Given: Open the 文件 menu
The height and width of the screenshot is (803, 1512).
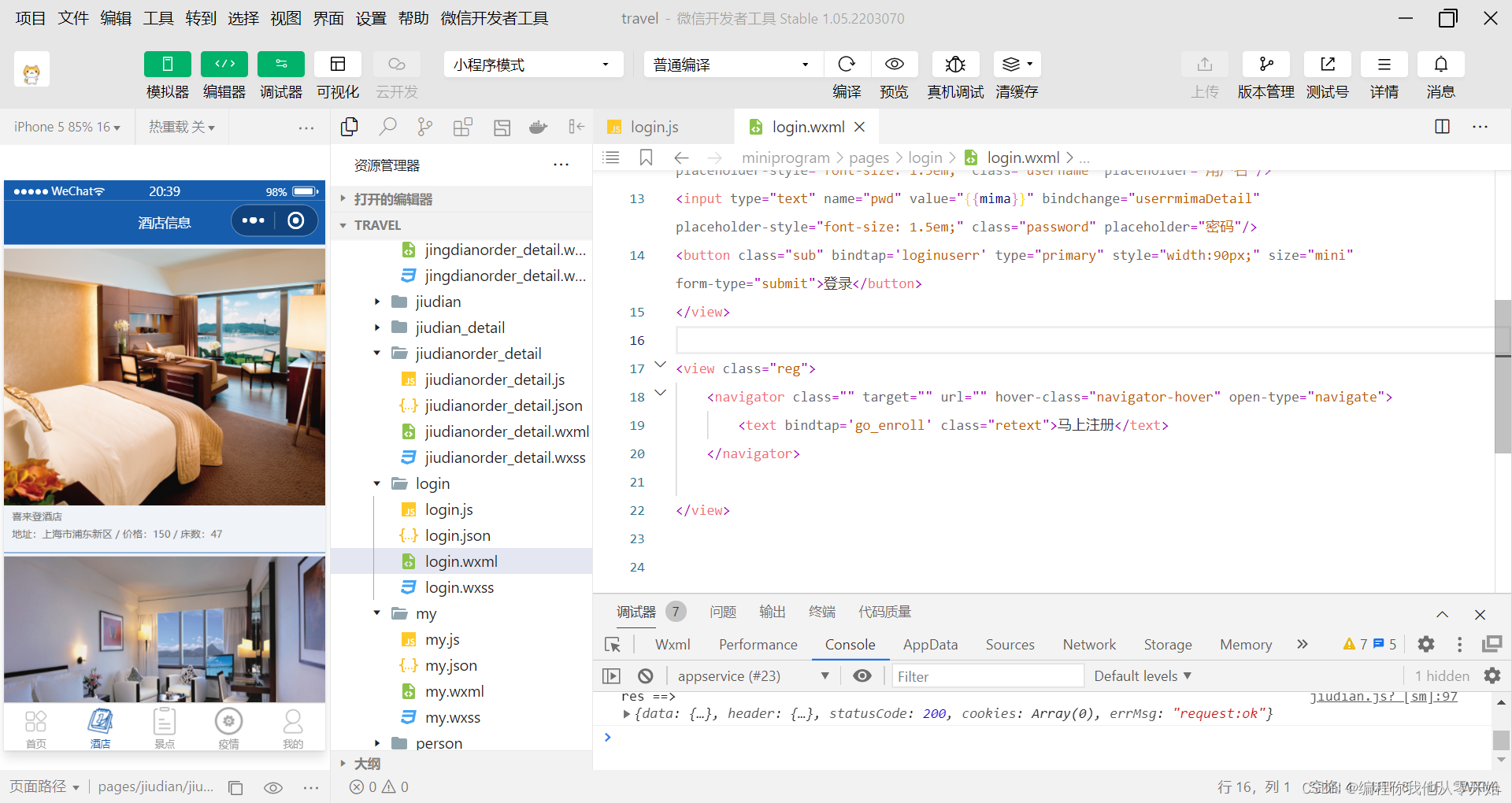Looking at the screenshot, I should coord(73,18).
